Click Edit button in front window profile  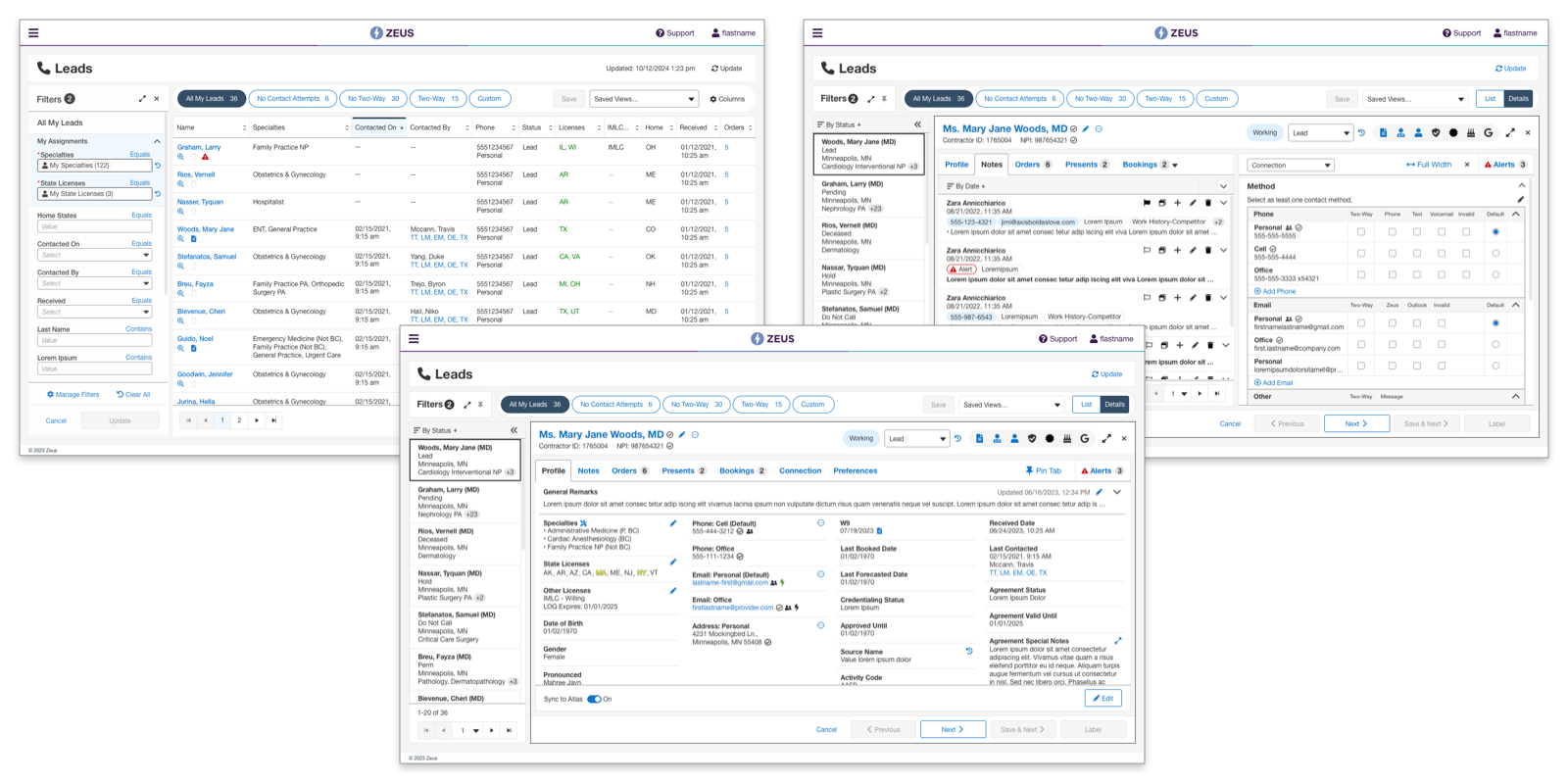click(x=1103, y=699)
